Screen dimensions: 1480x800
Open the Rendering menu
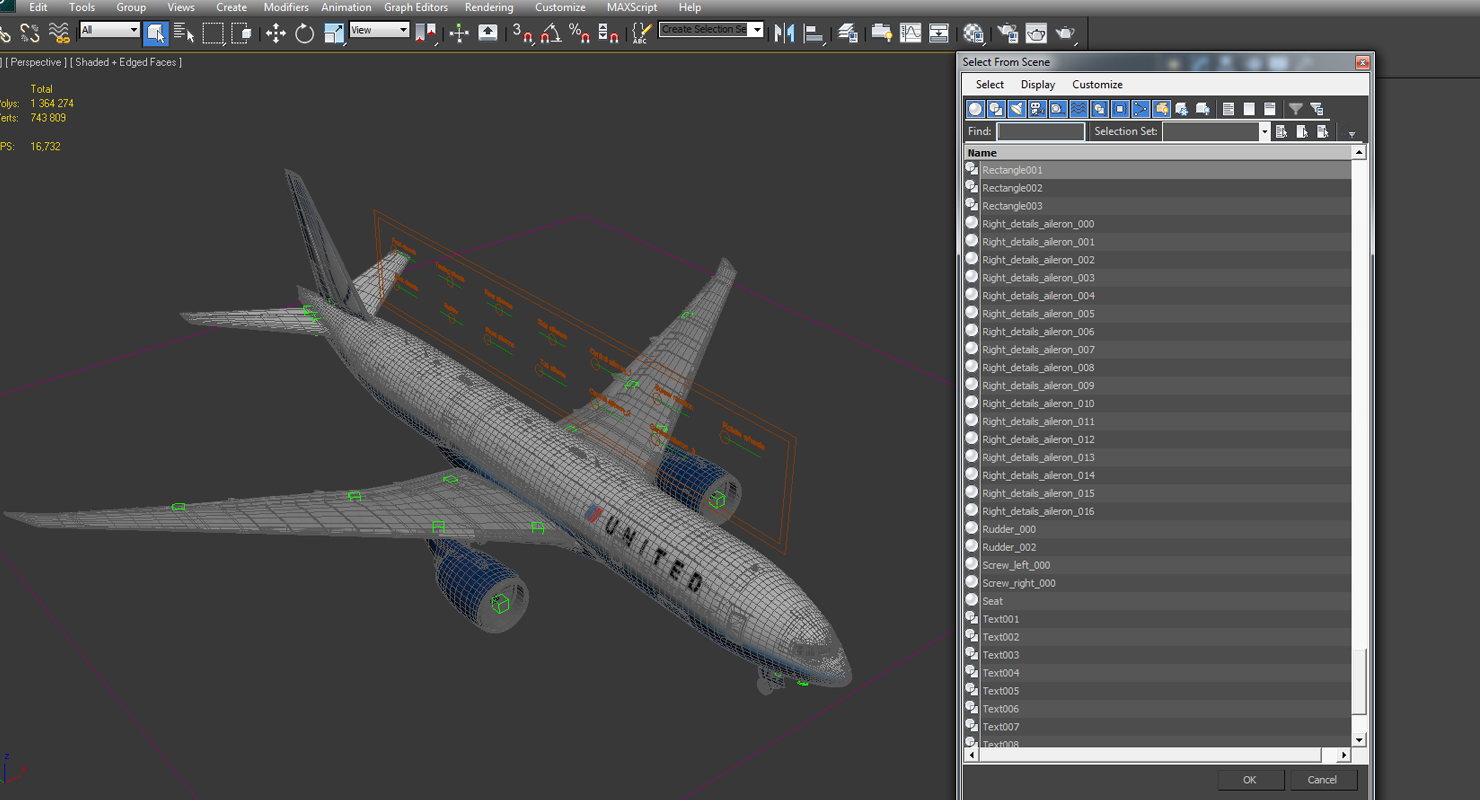[x=489, y=7]
